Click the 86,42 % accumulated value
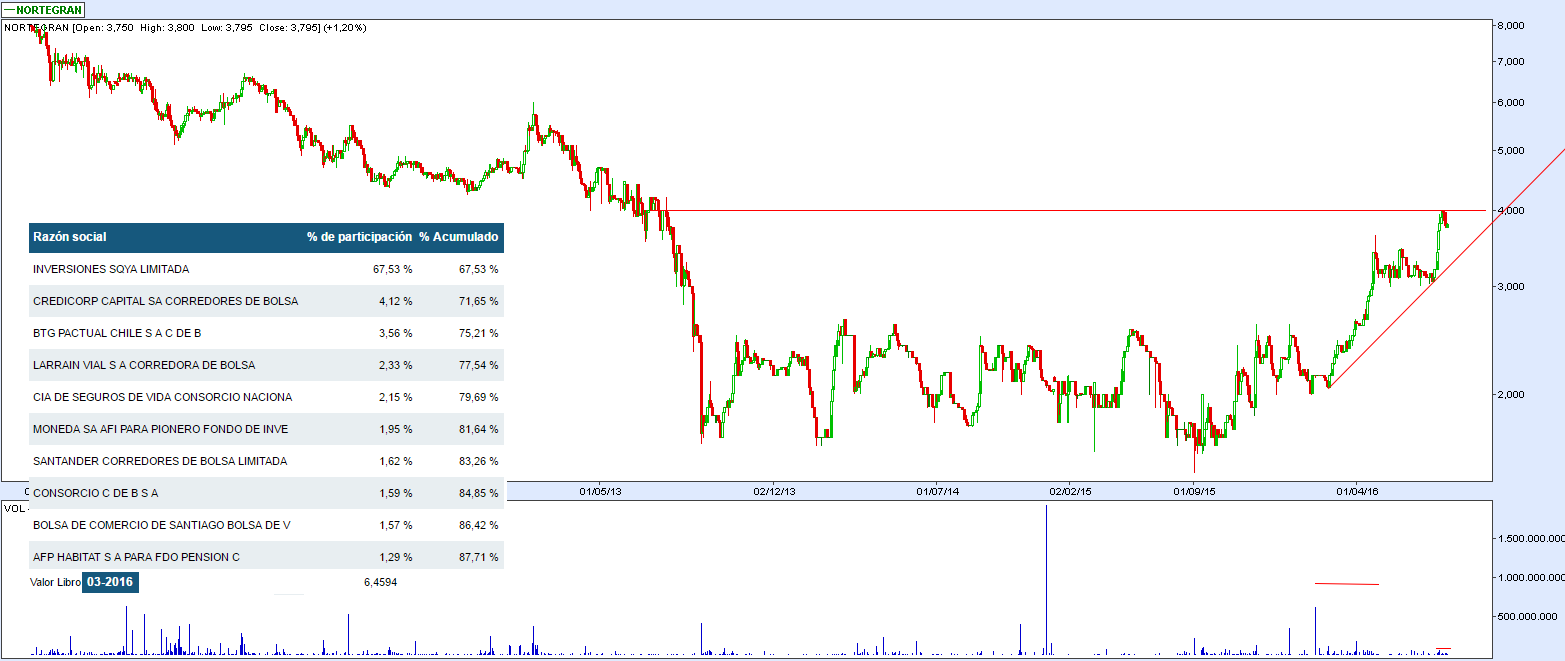The height and width of the screenshot is (661, 1565). tap(477, 525)
